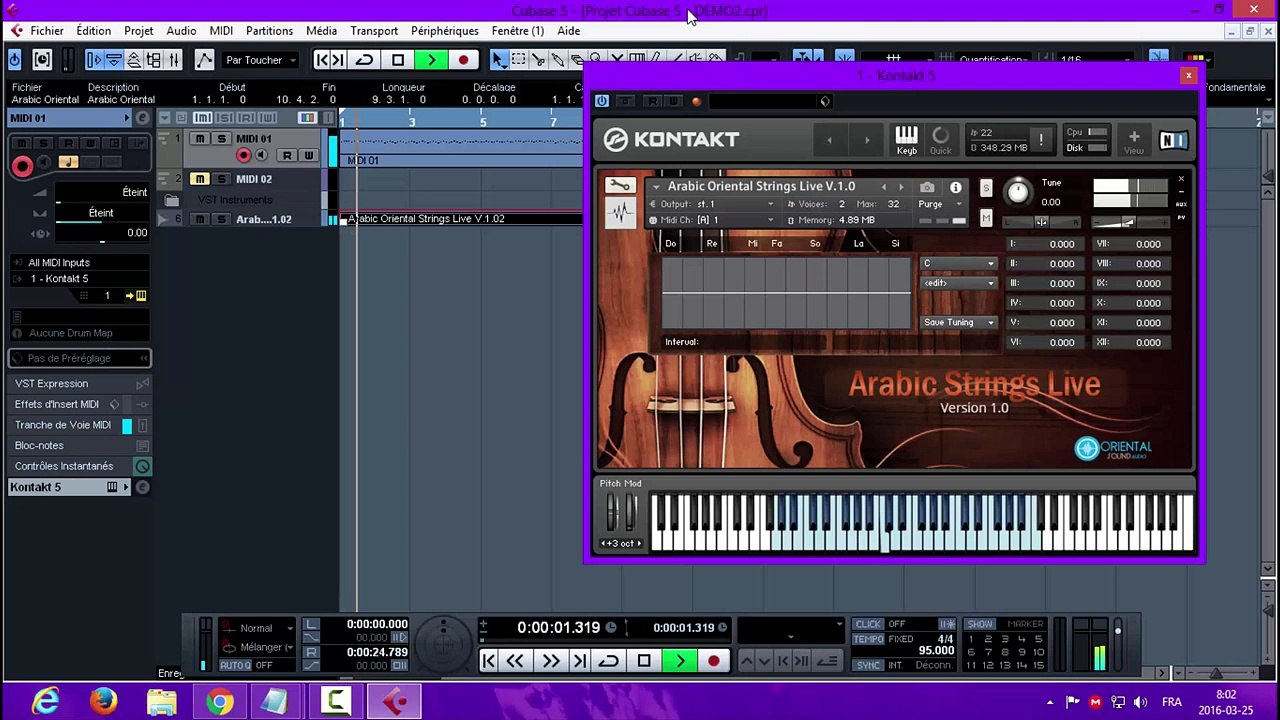Click the Quick-load icon in Kontakt

click(x=940, y=140)
